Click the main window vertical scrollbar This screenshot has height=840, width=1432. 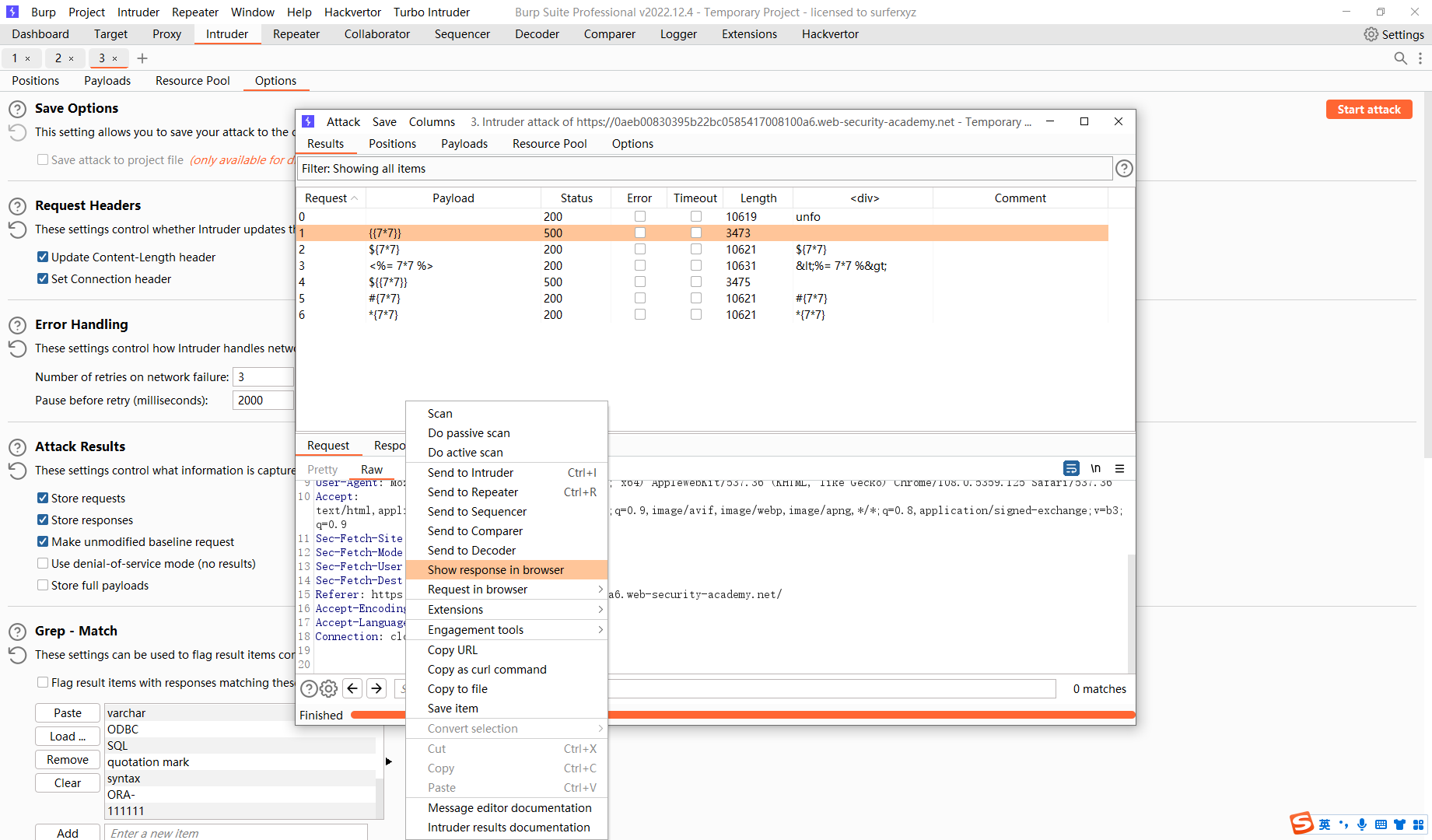click(1427, 275)
